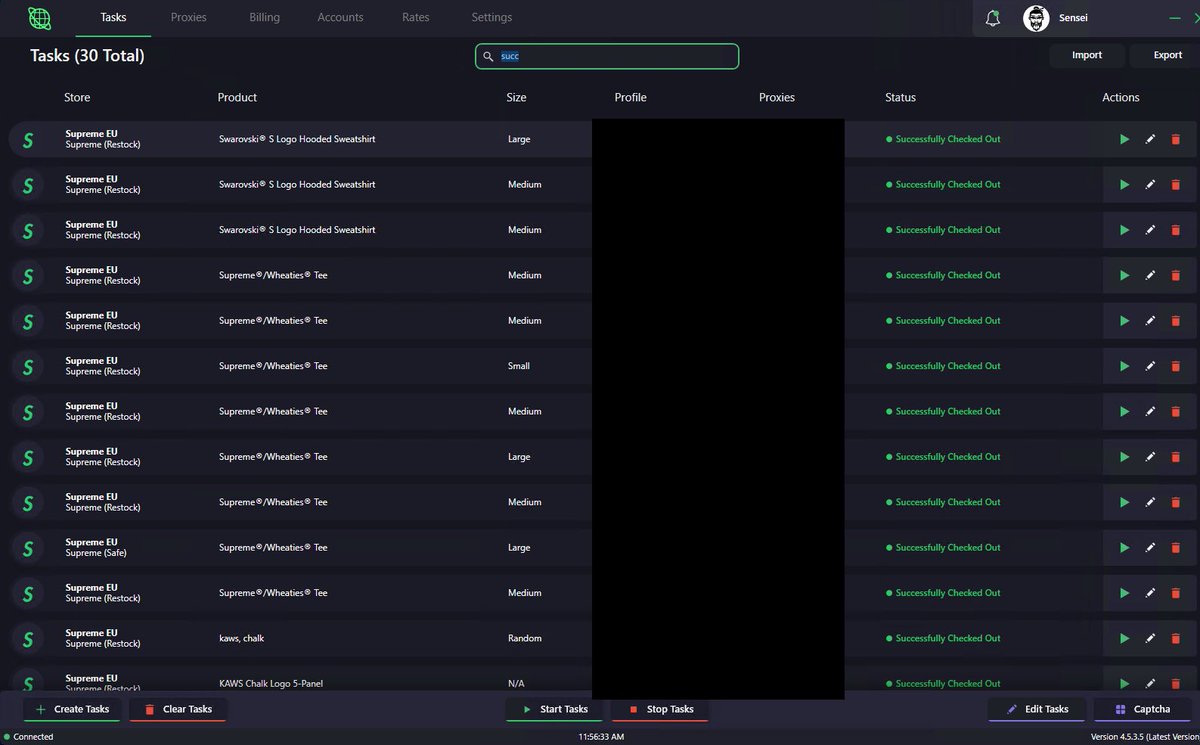Delete the Swarovski Hooded Sweatshirt Large task

tap(1175, 140)
